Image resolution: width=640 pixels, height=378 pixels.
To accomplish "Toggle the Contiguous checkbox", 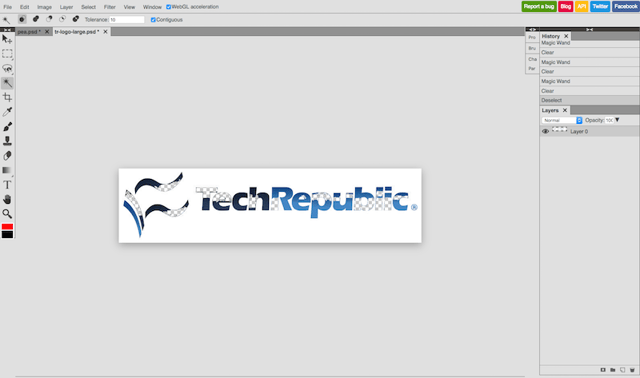I will (153, 20).
